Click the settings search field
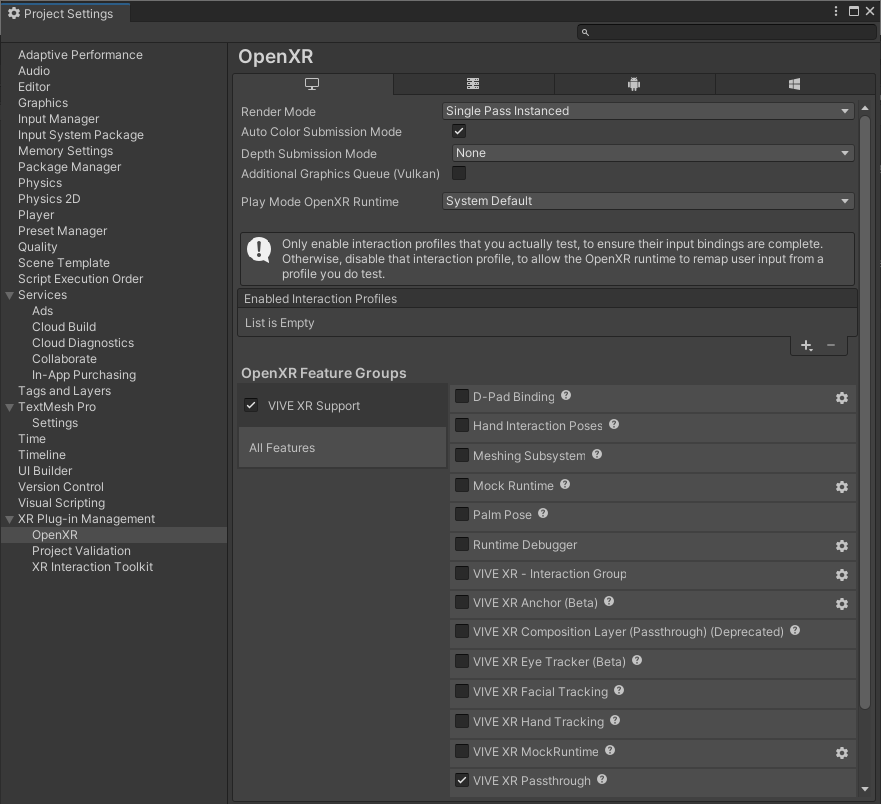The width and height of the screenshot is (881, 804). pos(727,32)
